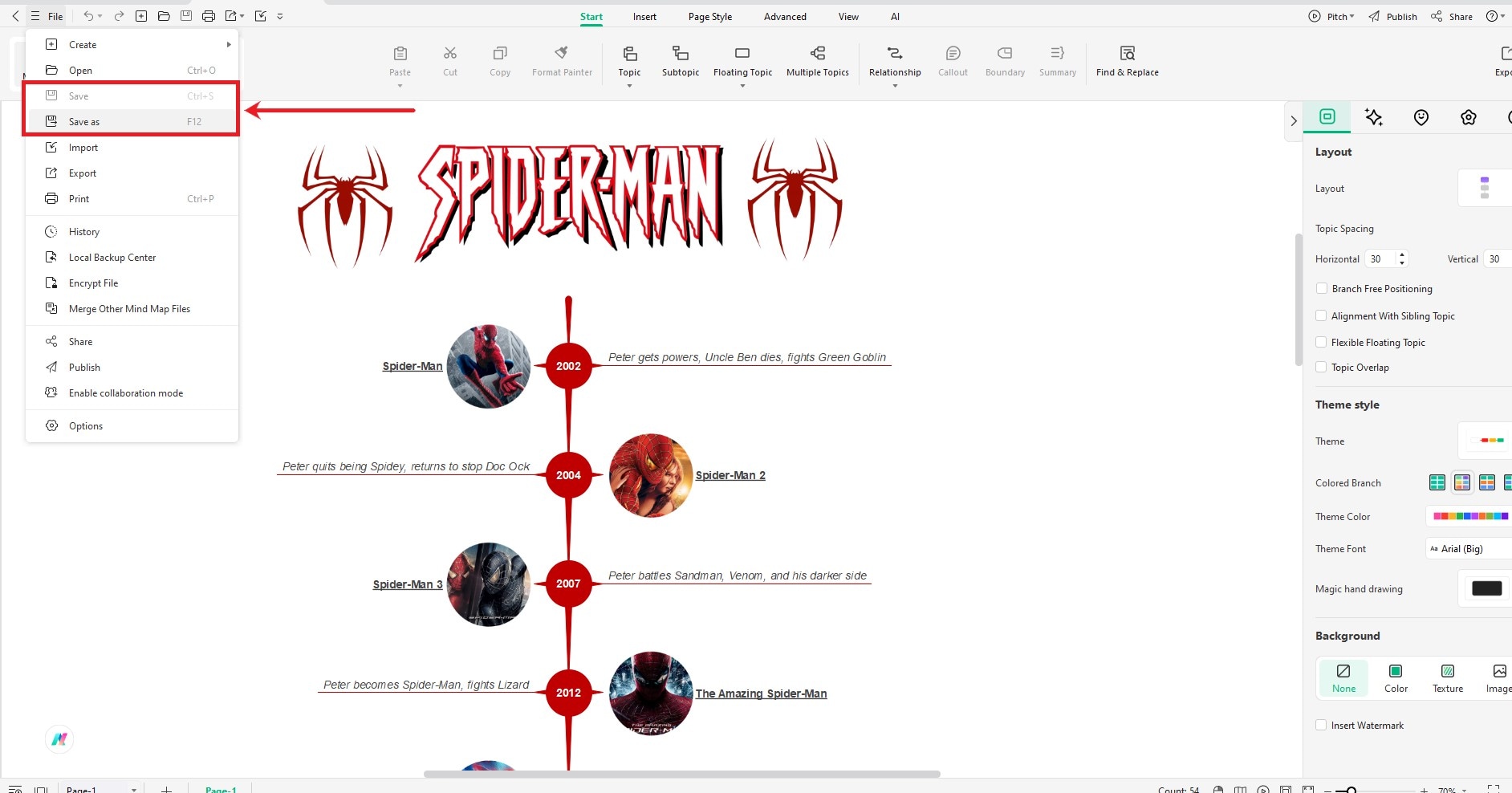Image resolution: width=1512 pixels, height=793 pixels.
Task: Click Merge Other Mind Map Files
Action: pos(132,309)
